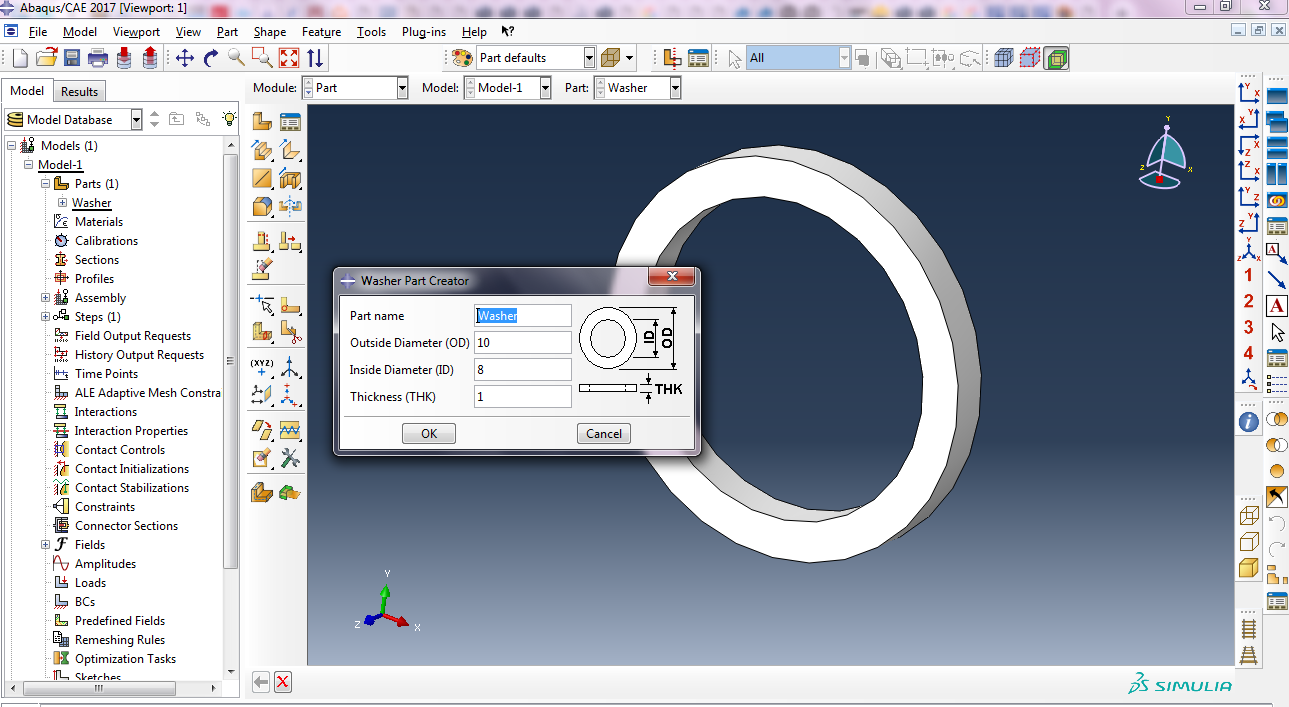Edit the Outside Diameter input field
This screenshot has height=707, width=1289.
point(522,342)
